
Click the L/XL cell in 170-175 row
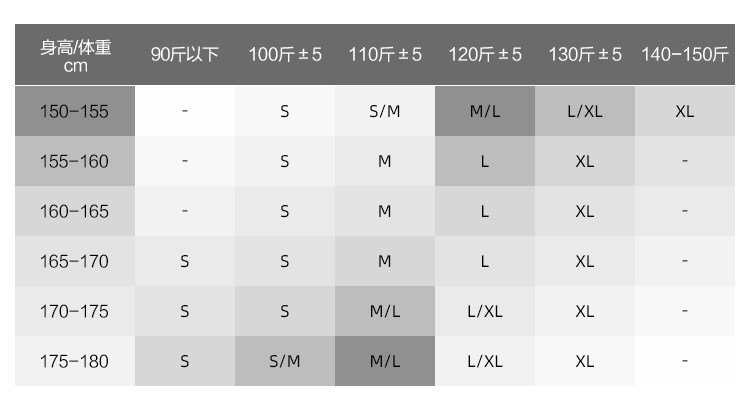coord(485,311)
